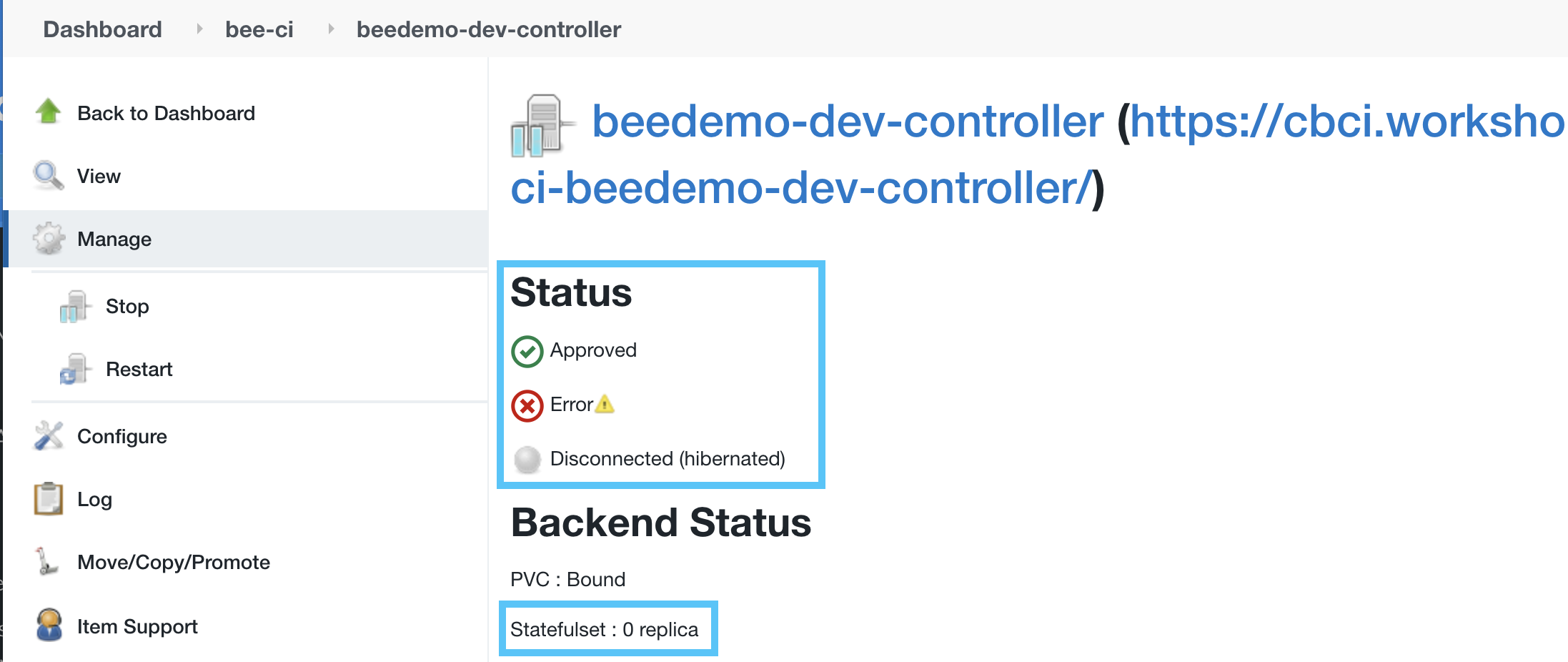Click the Restart controller icon
Viewport: 1568px width, 662px height.
click(x=75, y=369)
